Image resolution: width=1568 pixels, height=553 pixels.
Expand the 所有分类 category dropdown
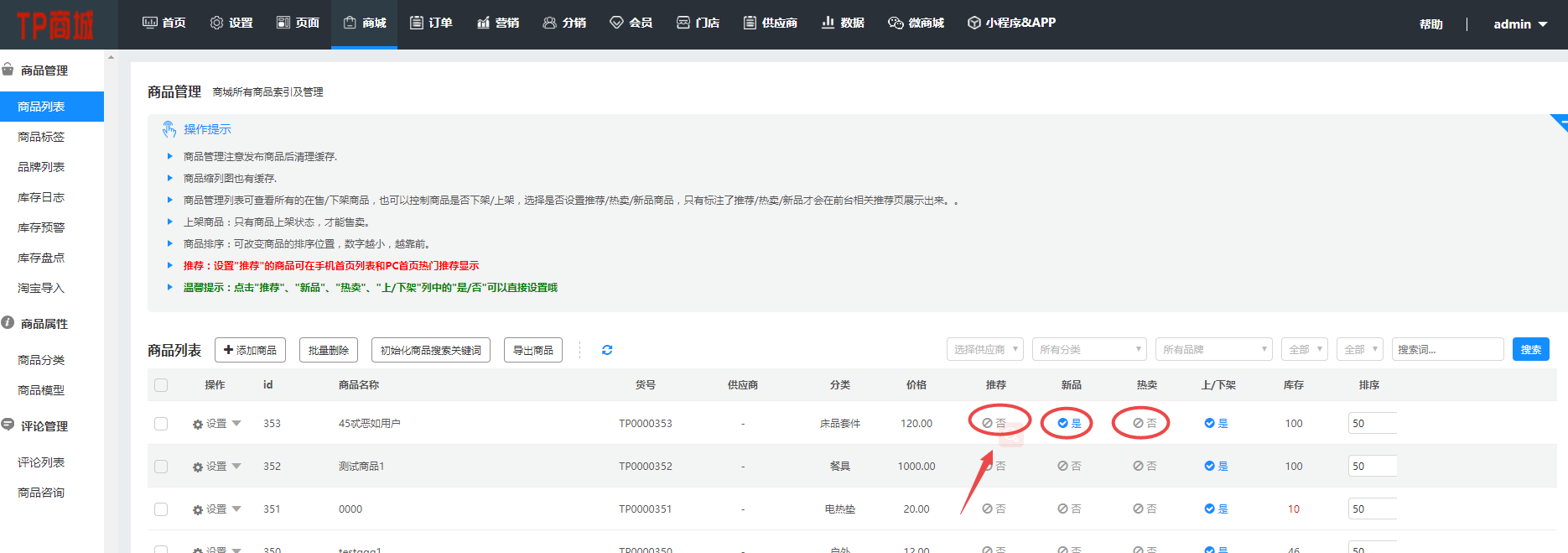click(x=1088, y=350)
